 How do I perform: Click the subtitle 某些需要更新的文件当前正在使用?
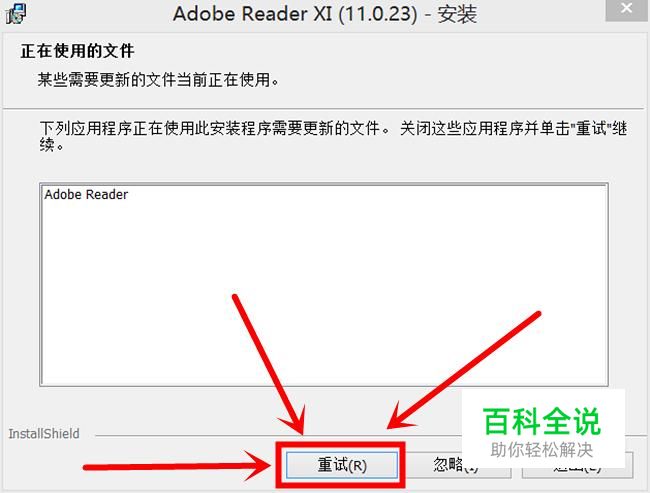[159, 80]
